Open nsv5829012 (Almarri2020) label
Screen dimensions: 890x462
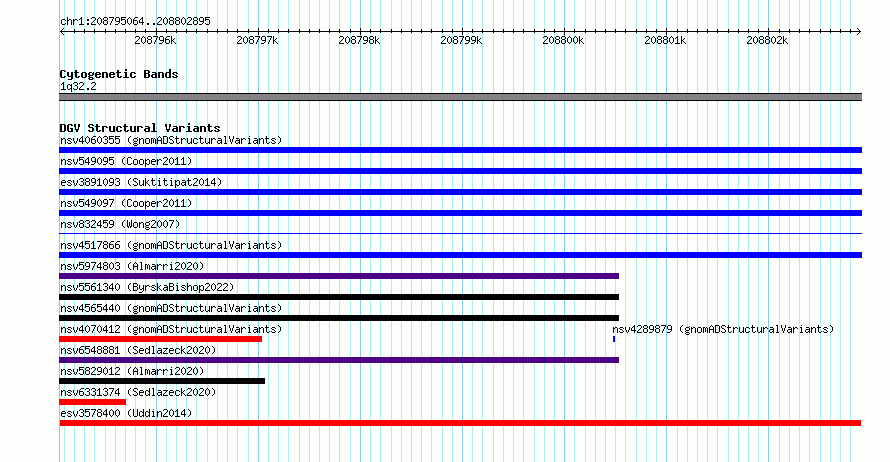pos(132,371)
